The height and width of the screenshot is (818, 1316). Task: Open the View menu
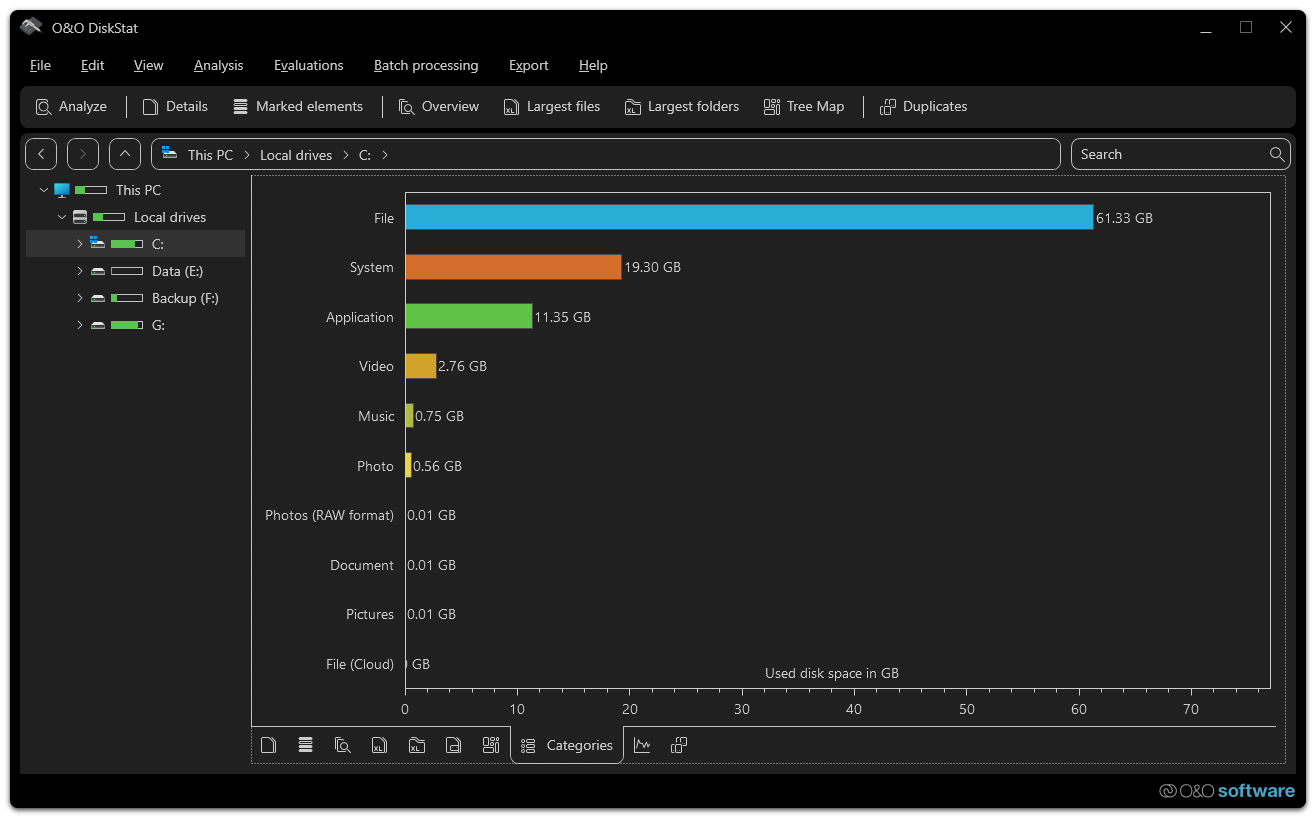point(148,65)
